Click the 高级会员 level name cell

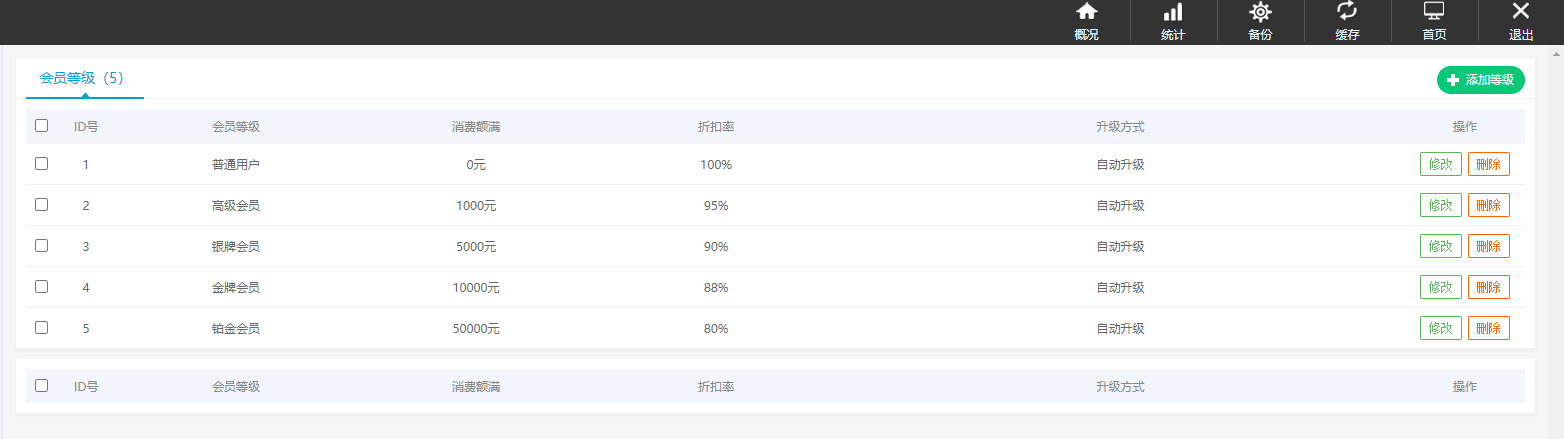(236, 206)
